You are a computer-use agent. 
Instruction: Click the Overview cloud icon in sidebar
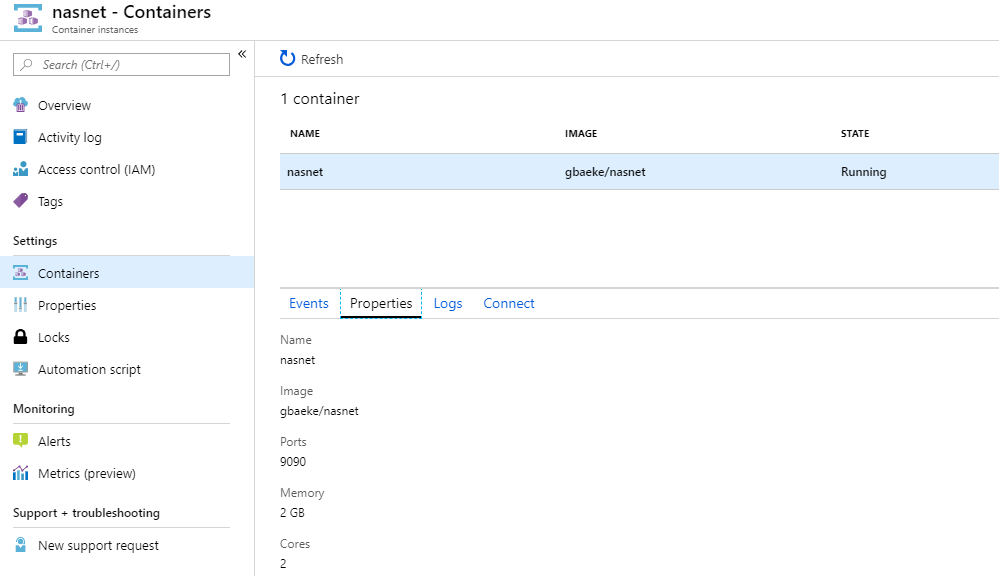tap(20, 105)
